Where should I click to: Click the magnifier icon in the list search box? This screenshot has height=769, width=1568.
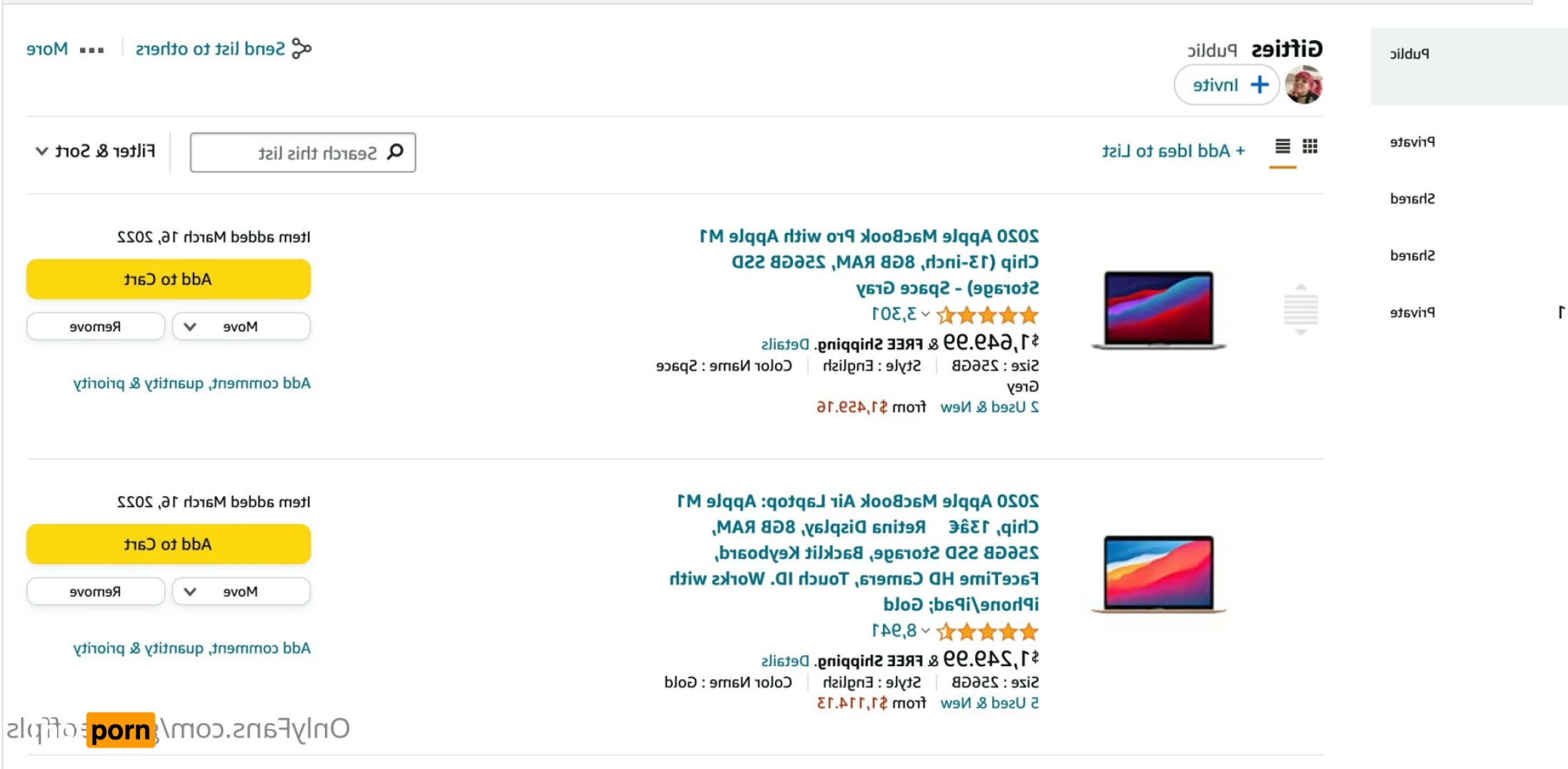[395, 152]
